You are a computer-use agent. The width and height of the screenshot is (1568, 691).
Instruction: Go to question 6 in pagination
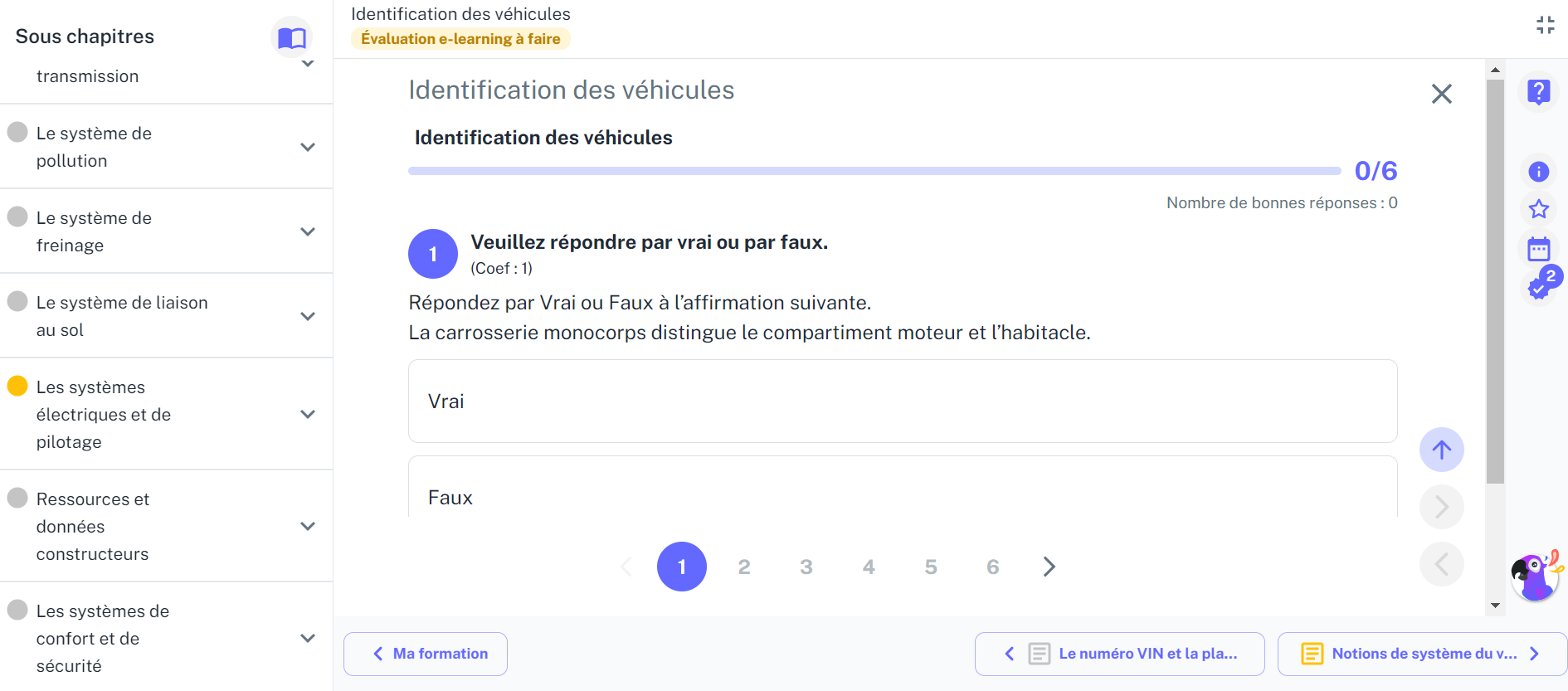[992, 567]
